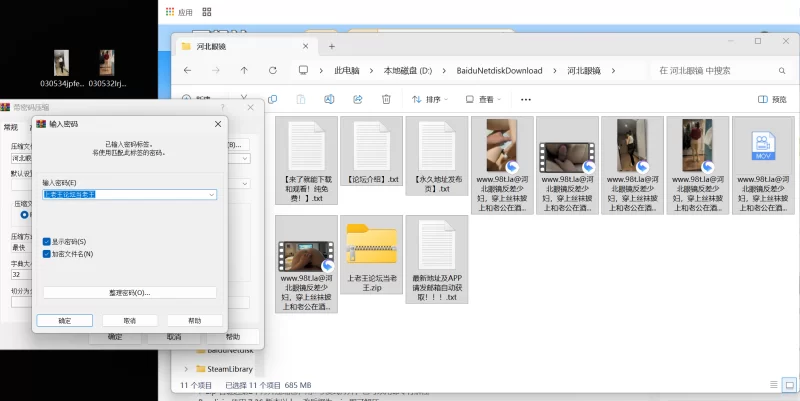The height and width of the screenshot is (401, 800).
Task: Click the 整理密码(O)... button
Action: [129, 292]
